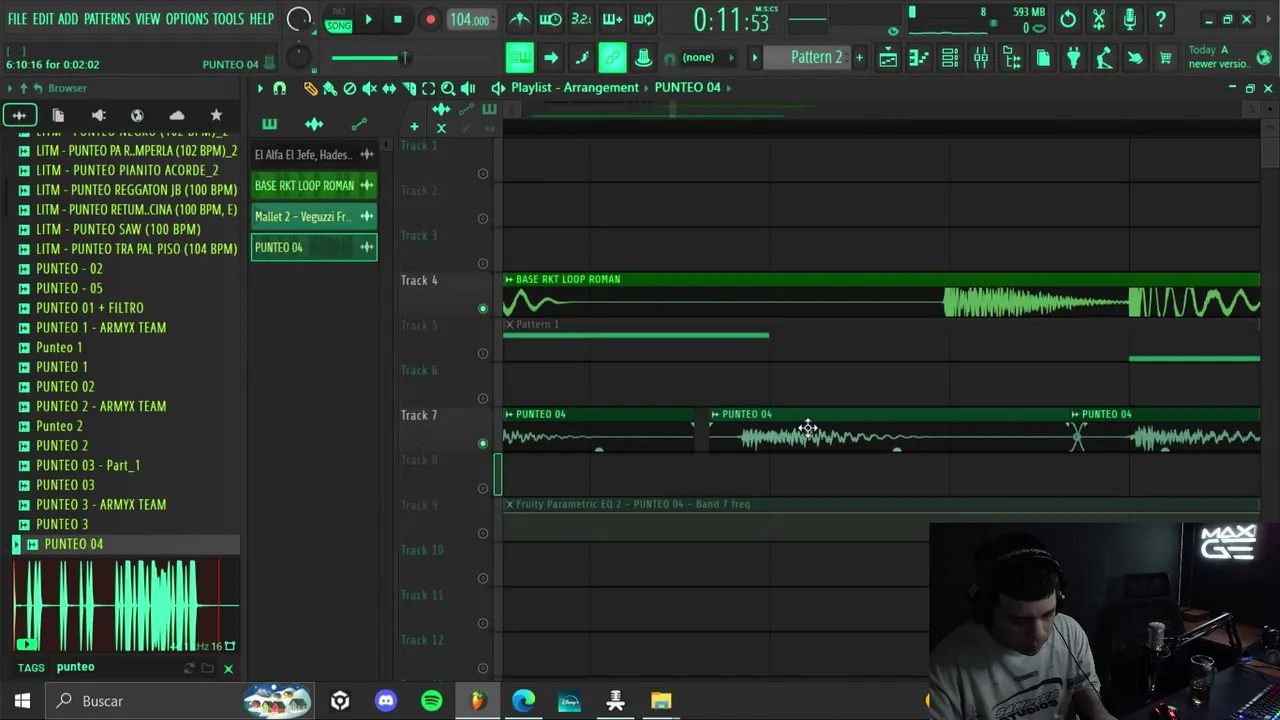Select the Slip tool in playlist toolbar
This screenshot has height=720, width=1280.
pyautogui.click(x=389, y=88)
